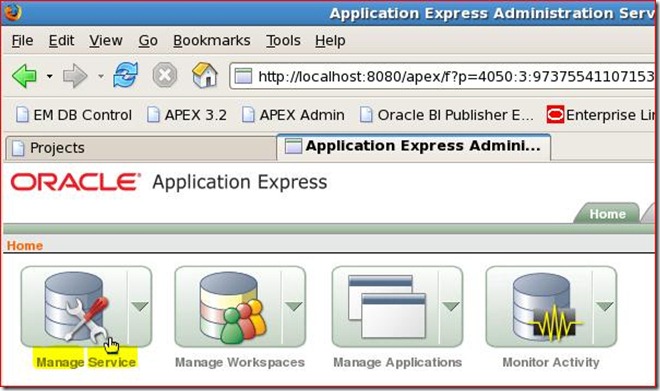Switch to the Projects browser tab
Screen dimensions: 660x391
pos(141,148)
